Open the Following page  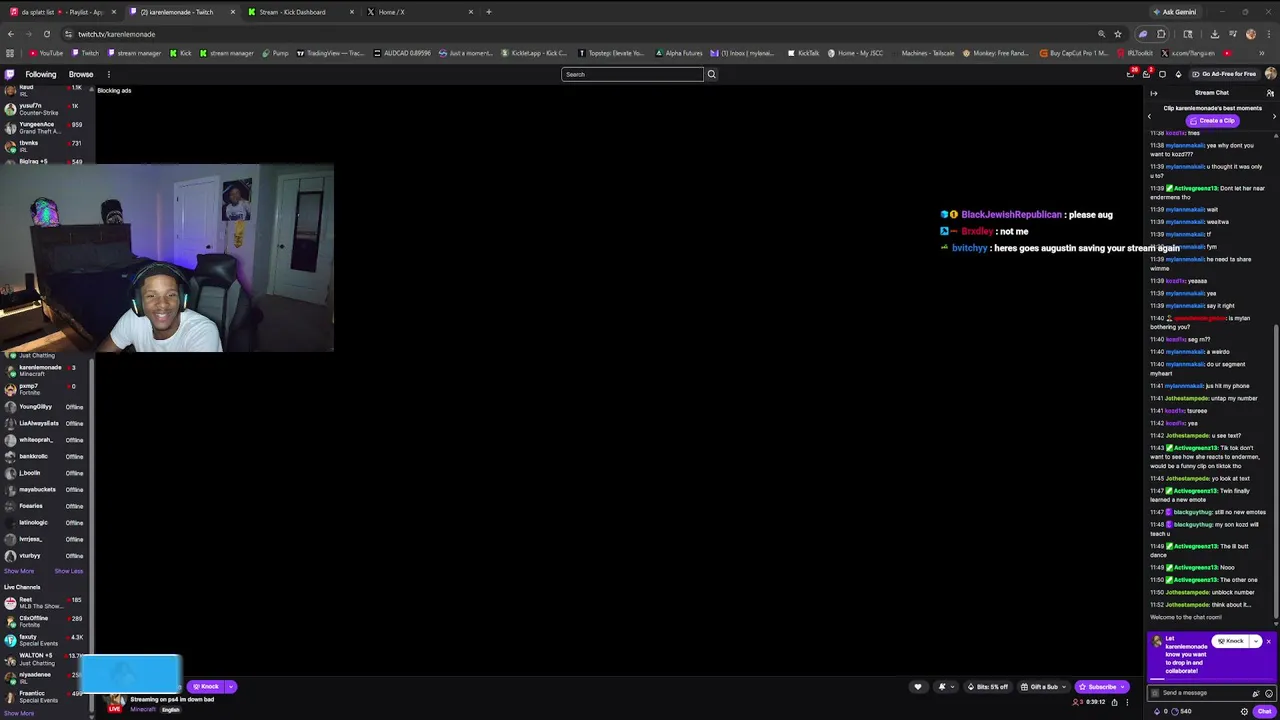41,74
